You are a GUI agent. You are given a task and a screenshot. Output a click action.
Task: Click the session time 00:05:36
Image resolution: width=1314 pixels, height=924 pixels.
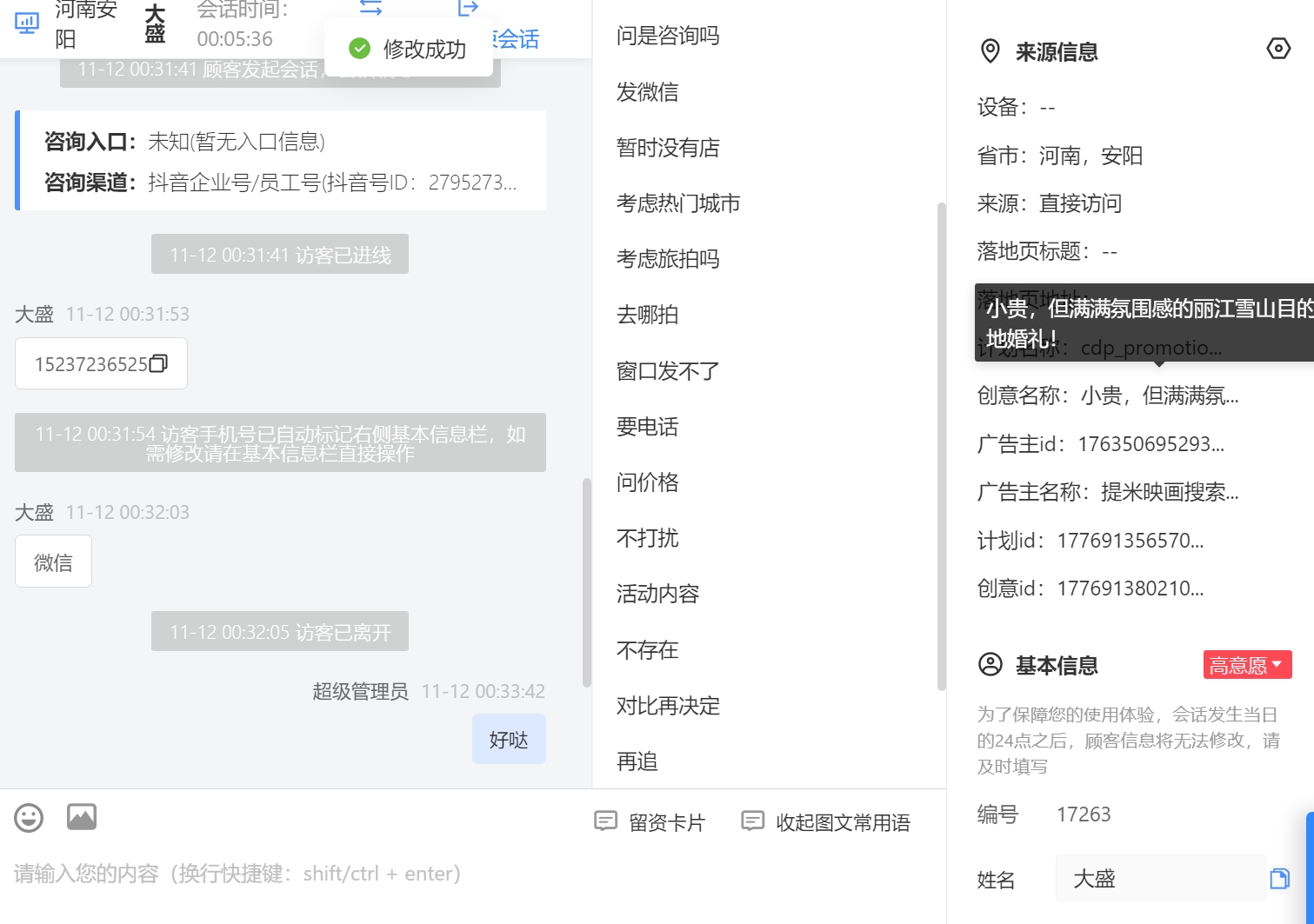[x=235, y=39]
